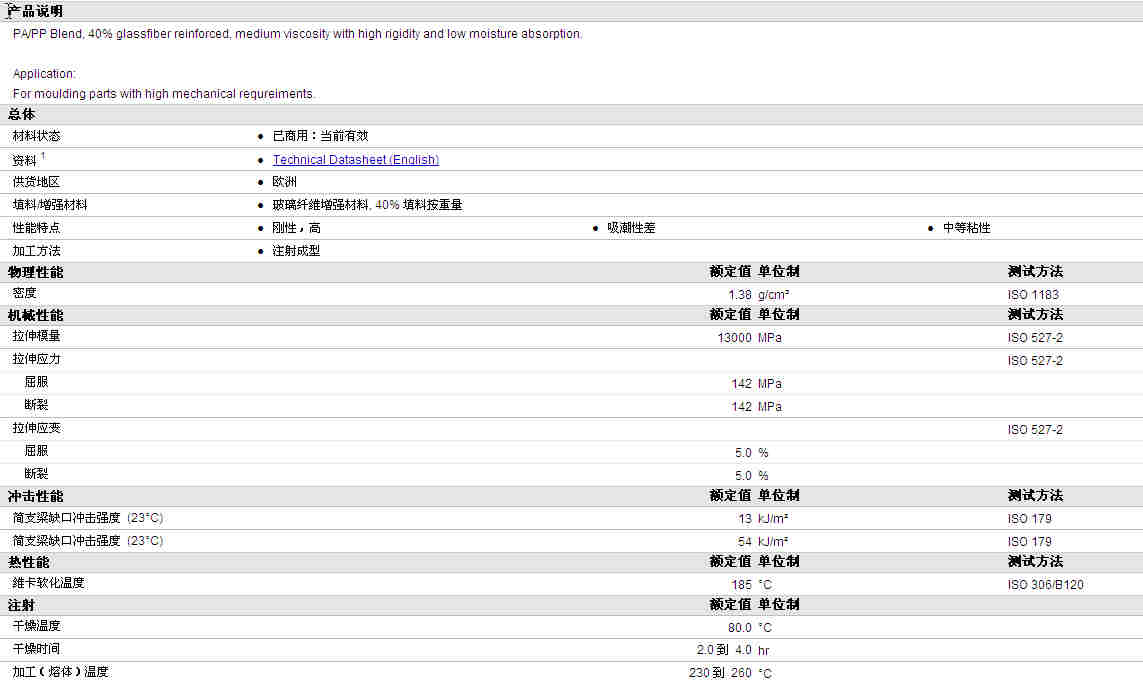
Task: Click the ISO 1183 test method
Action: tap(1033, 295)
